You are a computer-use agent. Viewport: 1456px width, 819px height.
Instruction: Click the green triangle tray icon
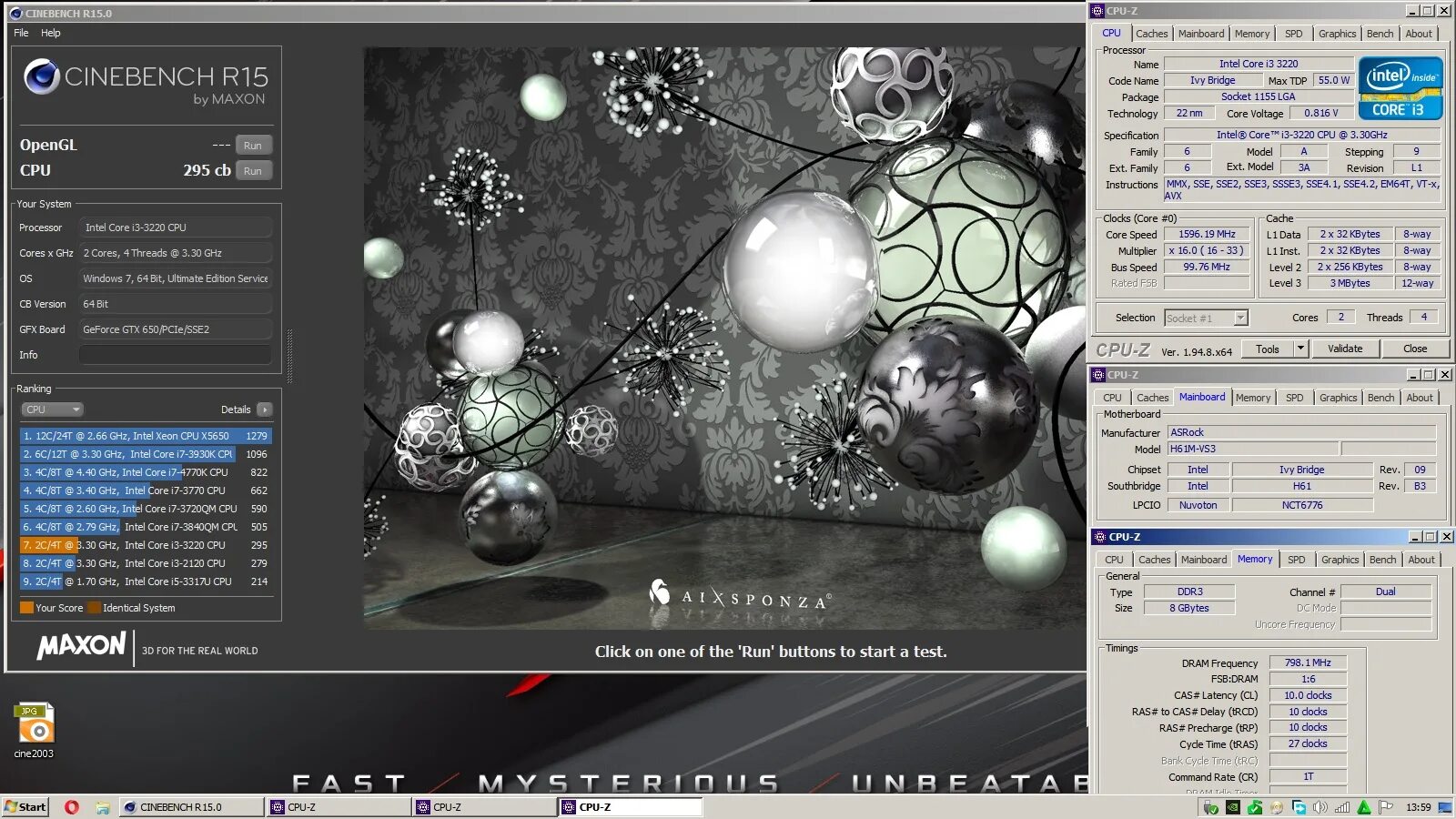(1364, 807)
